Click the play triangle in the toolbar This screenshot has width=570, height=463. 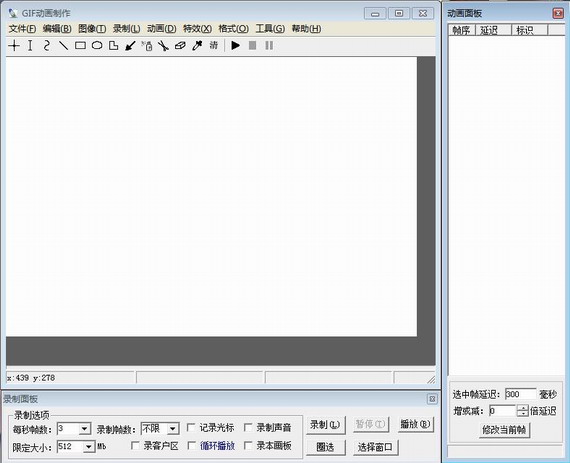click(x=236, y=46)
